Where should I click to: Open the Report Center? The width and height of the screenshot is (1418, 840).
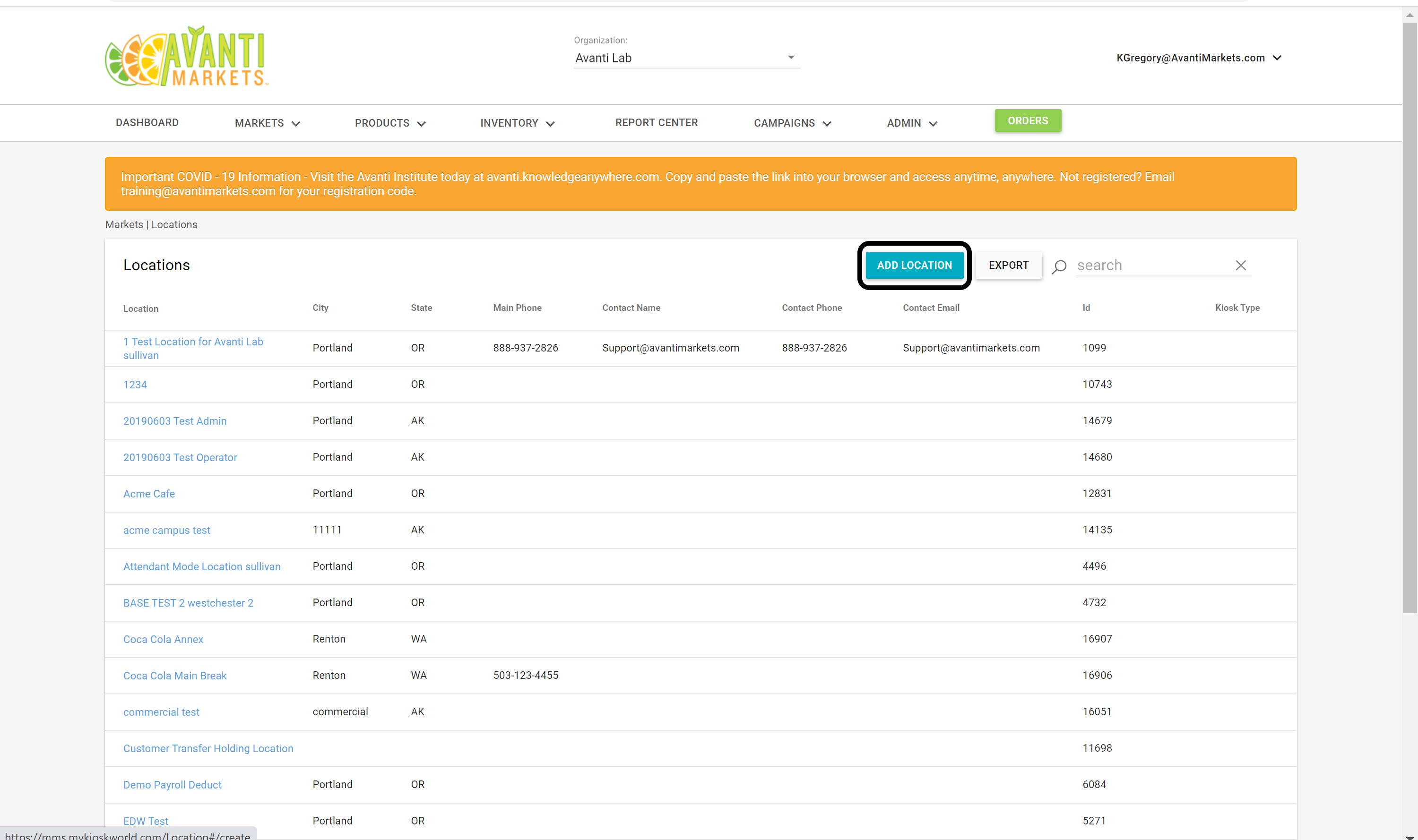coord(657,122)
